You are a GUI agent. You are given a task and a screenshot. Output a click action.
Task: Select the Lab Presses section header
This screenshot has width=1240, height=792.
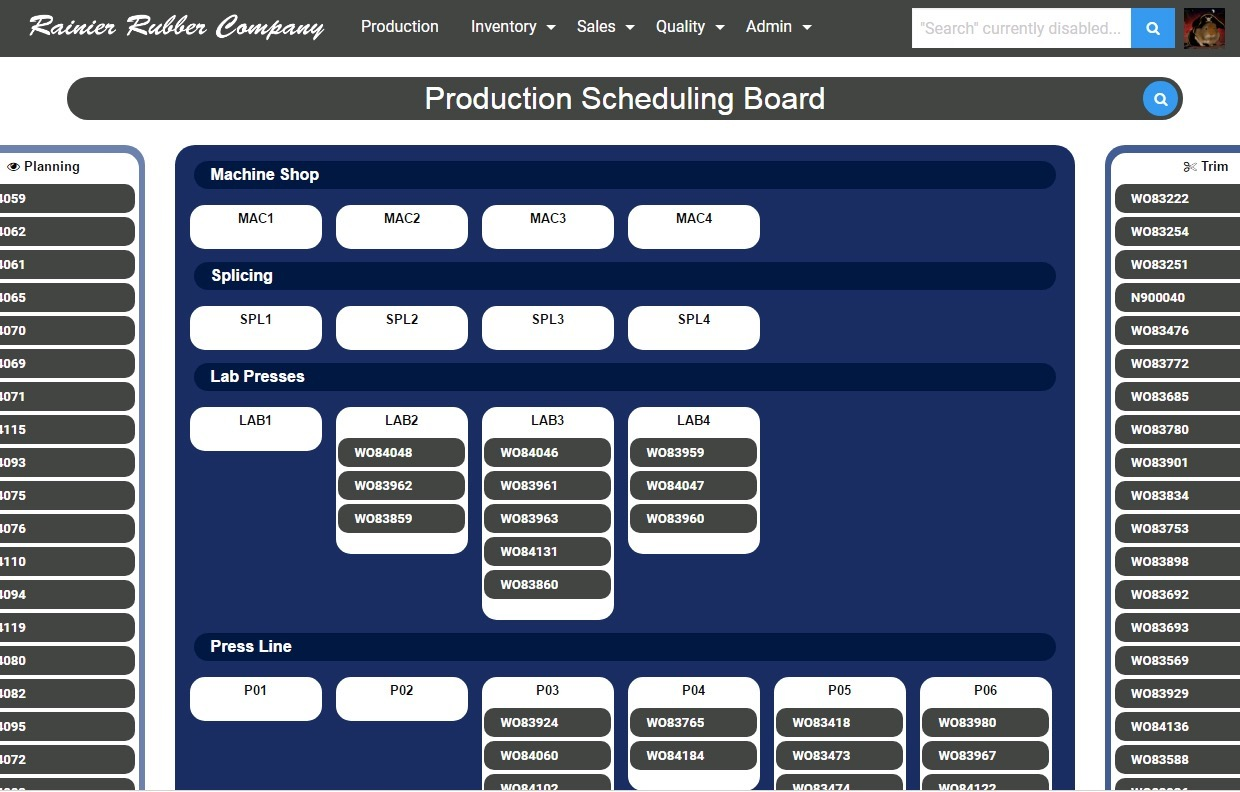[625, 377]
